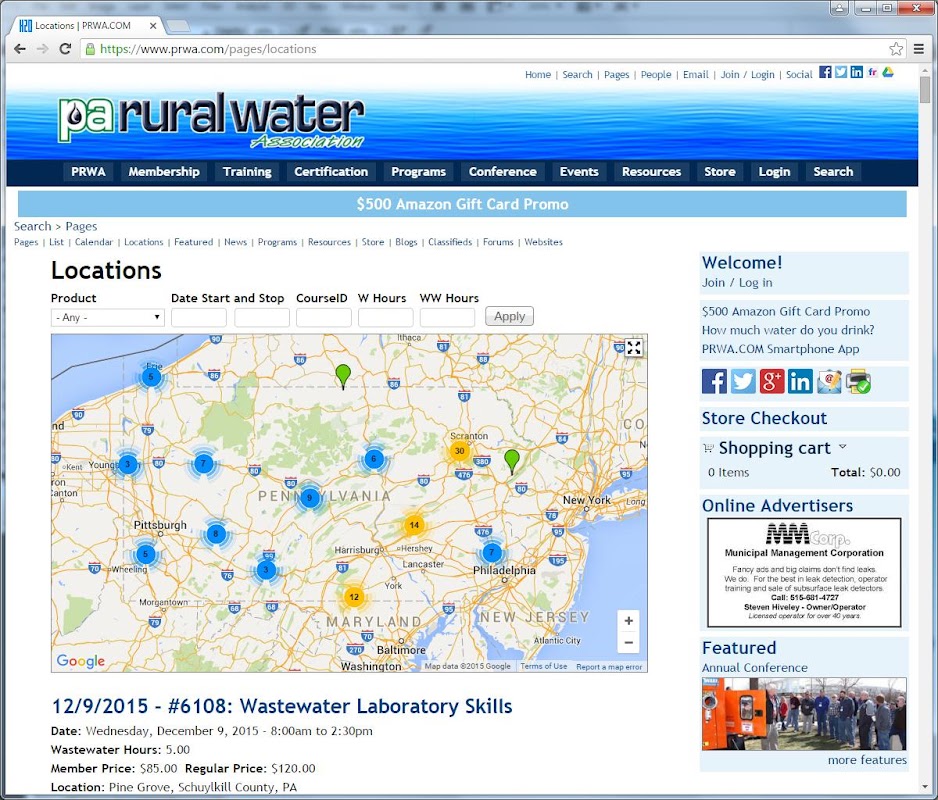Open the Conference menu

pos(502,172)
